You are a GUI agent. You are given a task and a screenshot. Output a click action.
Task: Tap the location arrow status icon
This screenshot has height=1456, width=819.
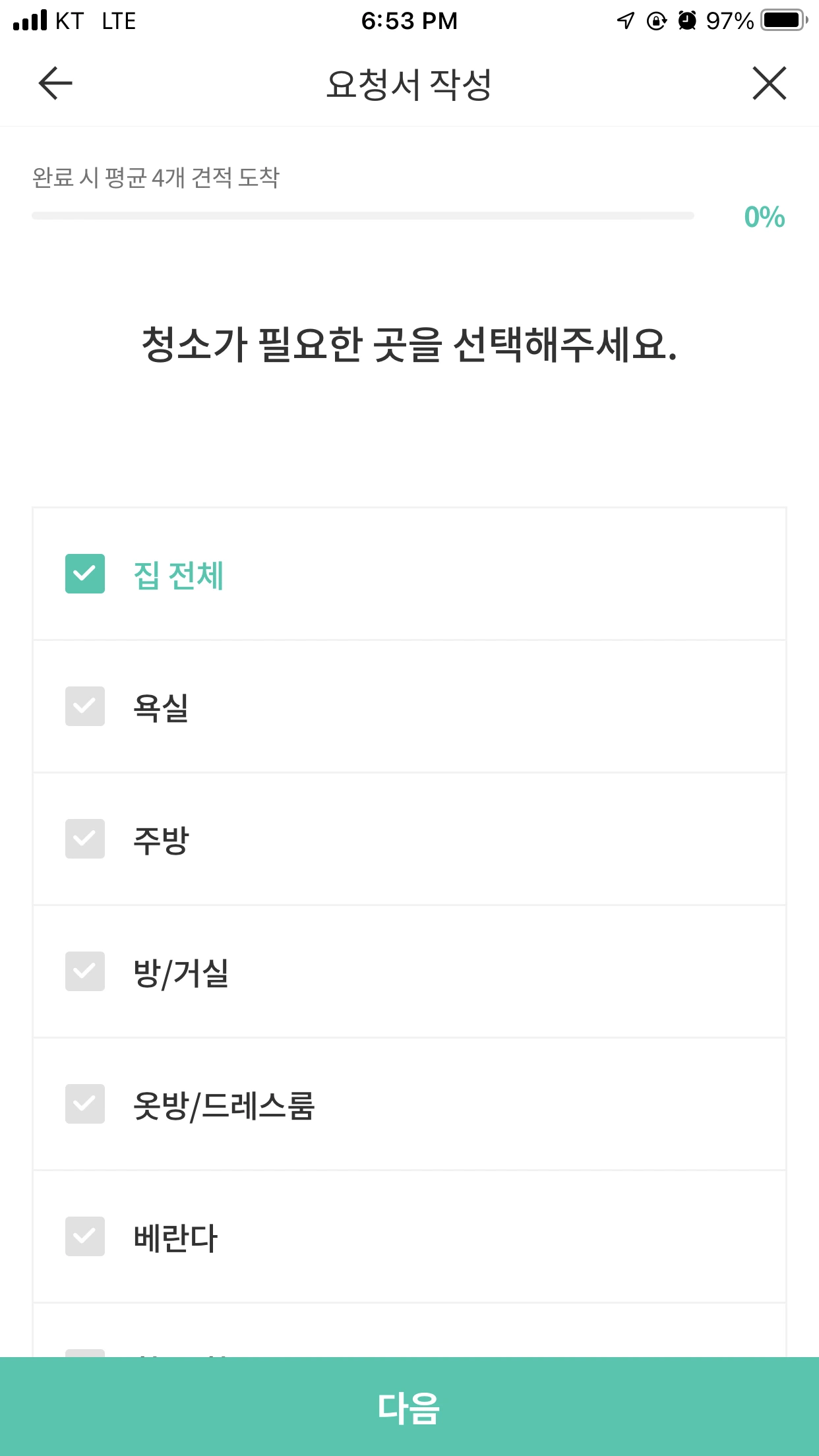(625, 21)
